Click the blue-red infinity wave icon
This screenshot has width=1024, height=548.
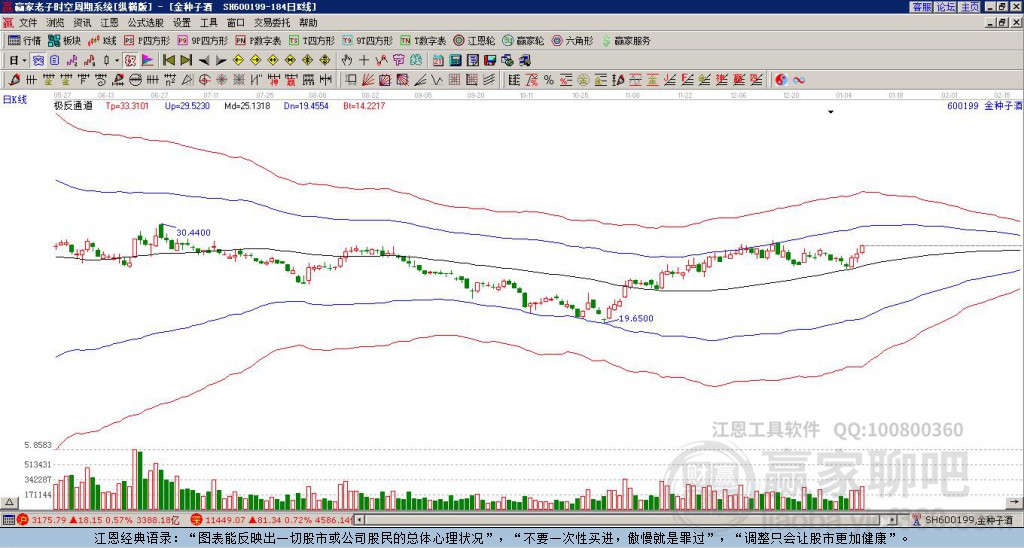pyautogui.click(x=799, y=80)
